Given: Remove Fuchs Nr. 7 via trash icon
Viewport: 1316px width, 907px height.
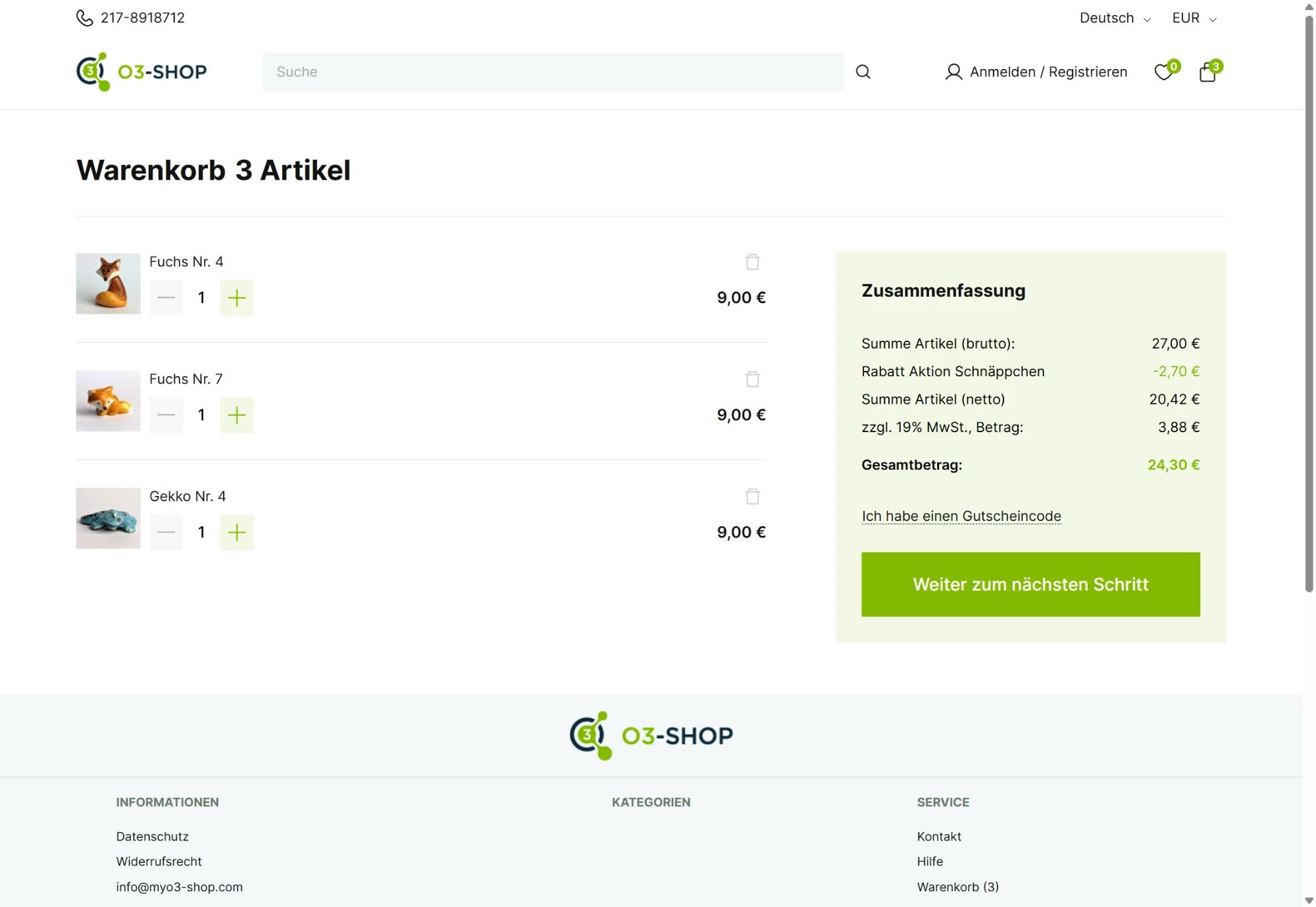Looking at the screenshot, I should point(753,379).
